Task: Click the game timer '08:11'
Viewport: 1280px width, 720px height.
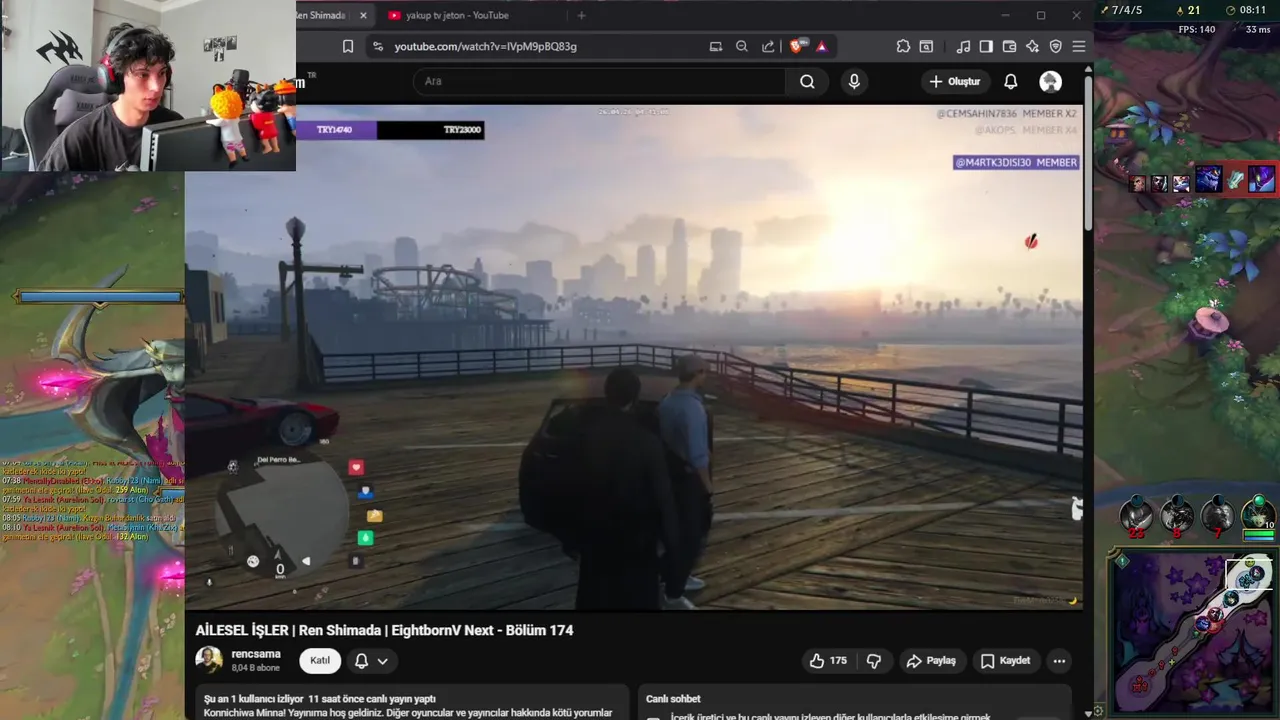Action: (1253, 10)
